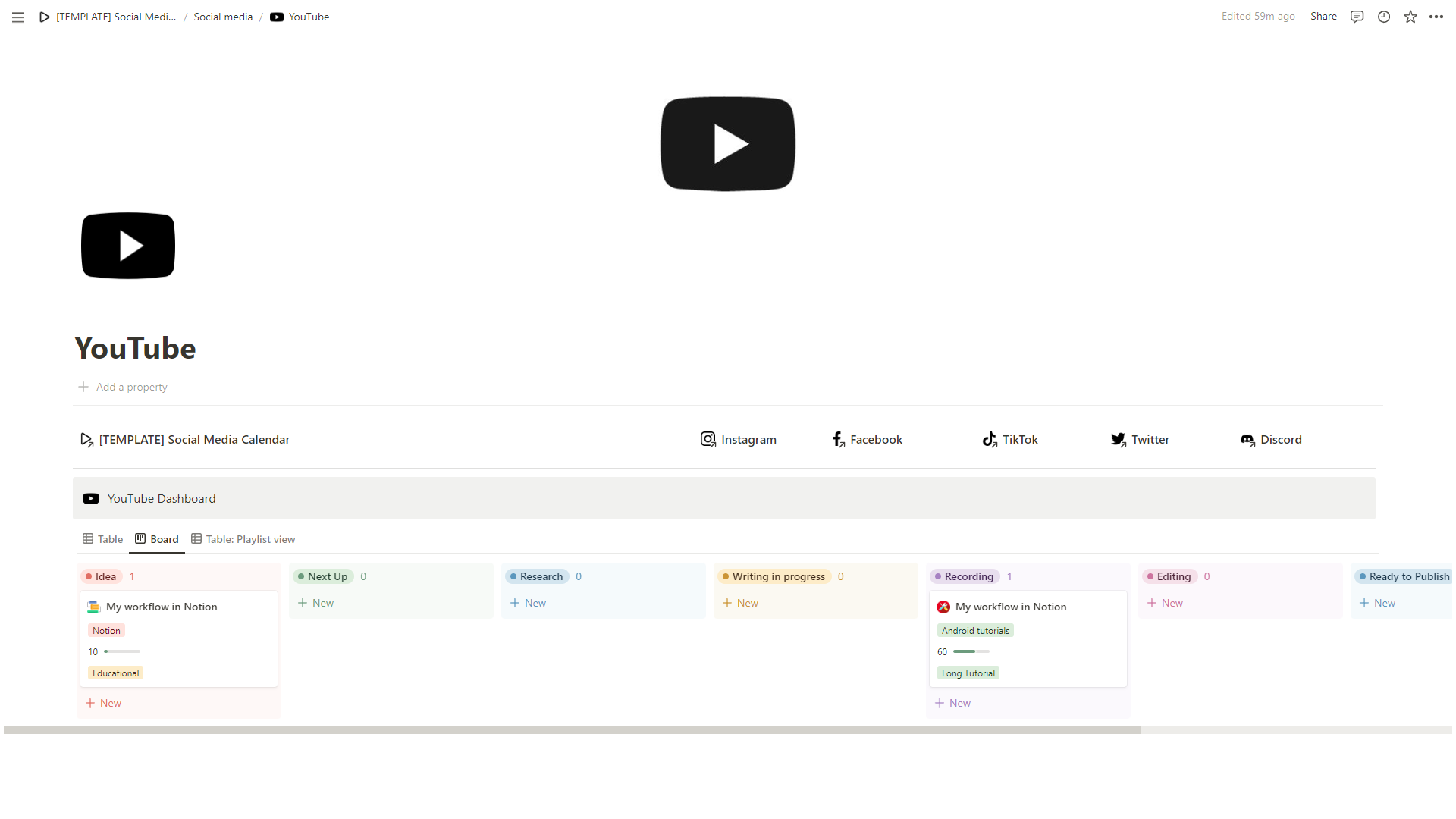Viewport: 1456px width, 819px height.
Task: Click the Editing column header tag
Action: [x=1169, y=576]
